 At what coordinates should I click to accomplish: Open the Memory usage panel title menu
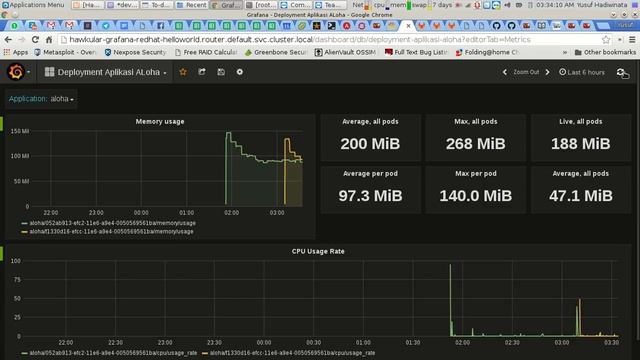[x=160, y=121]
